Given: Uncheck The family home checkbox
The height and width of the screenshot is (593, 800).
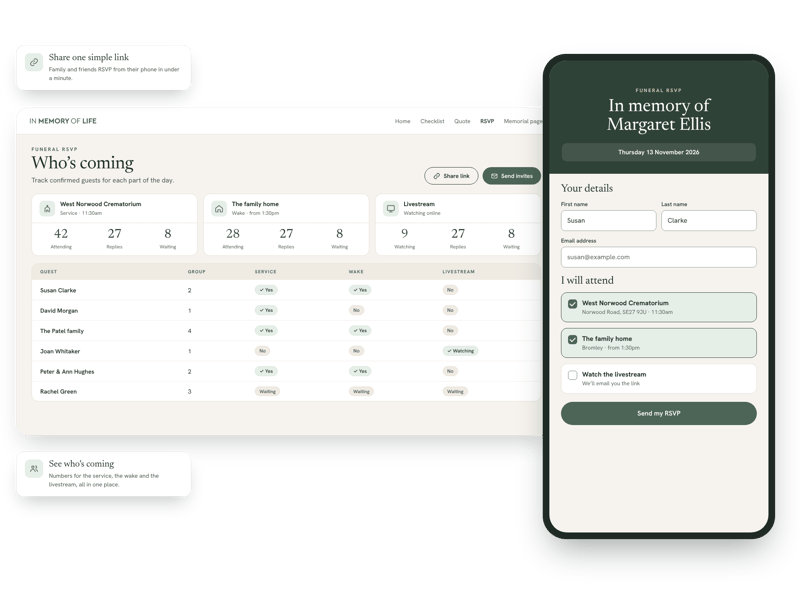Looking at the screenshot, I should [572, 339].
